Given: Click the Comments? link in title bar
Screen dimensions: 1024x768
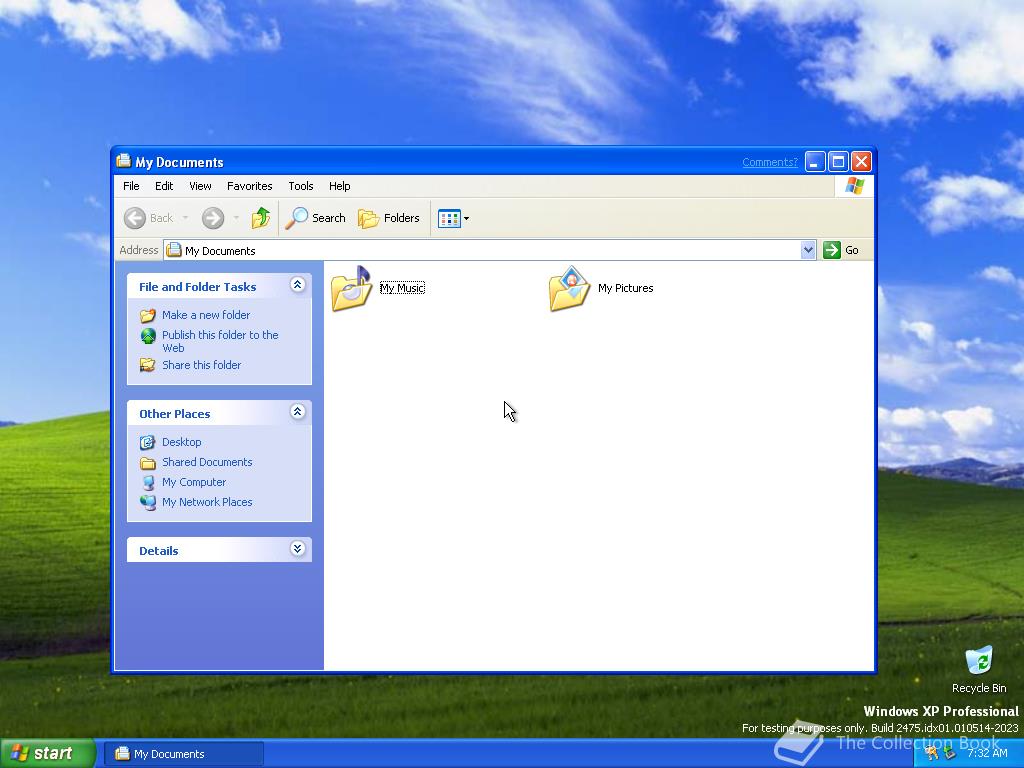Looking at the screenshot, I should 770,162.
